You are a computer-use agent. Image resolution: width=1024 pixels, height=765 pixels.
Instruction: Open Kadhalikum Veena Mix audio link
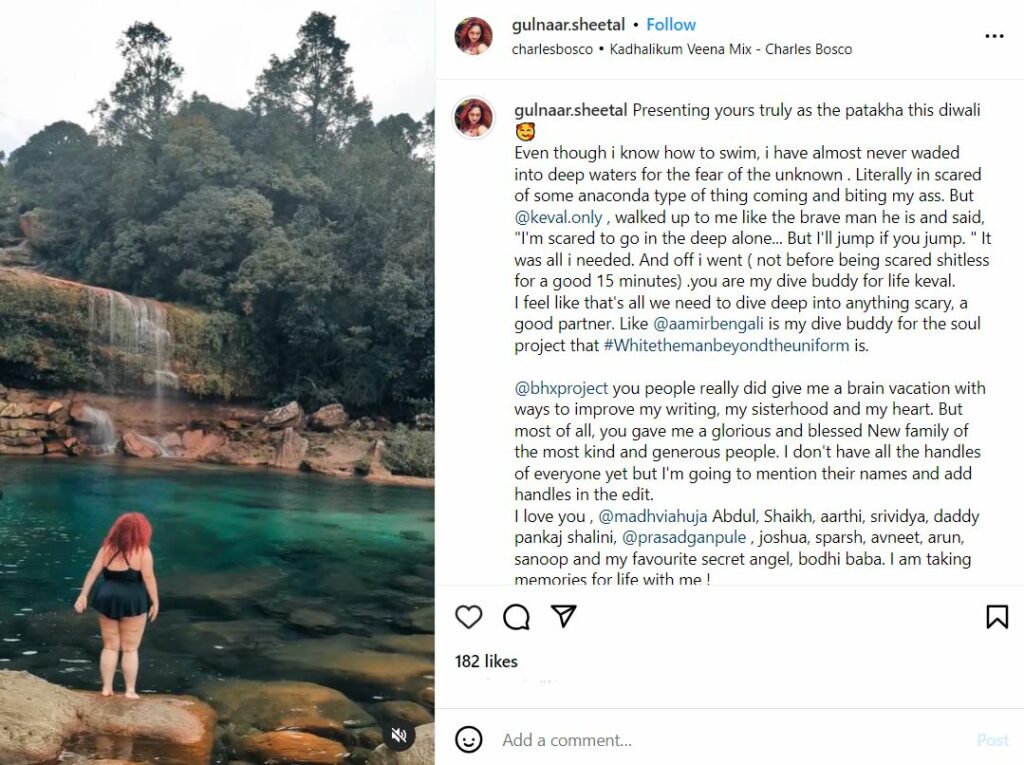click(731, 48)
